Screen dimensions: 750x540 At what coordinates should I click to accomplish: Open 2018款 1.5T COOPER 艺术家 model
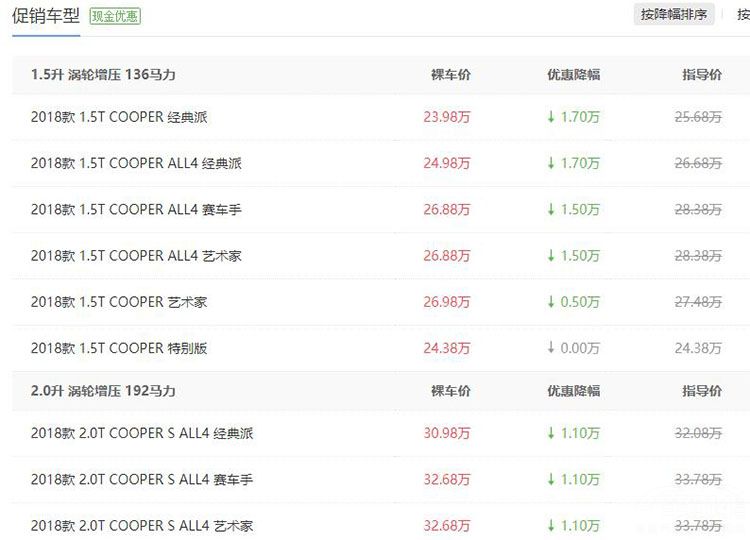click(x=119, y=302)
